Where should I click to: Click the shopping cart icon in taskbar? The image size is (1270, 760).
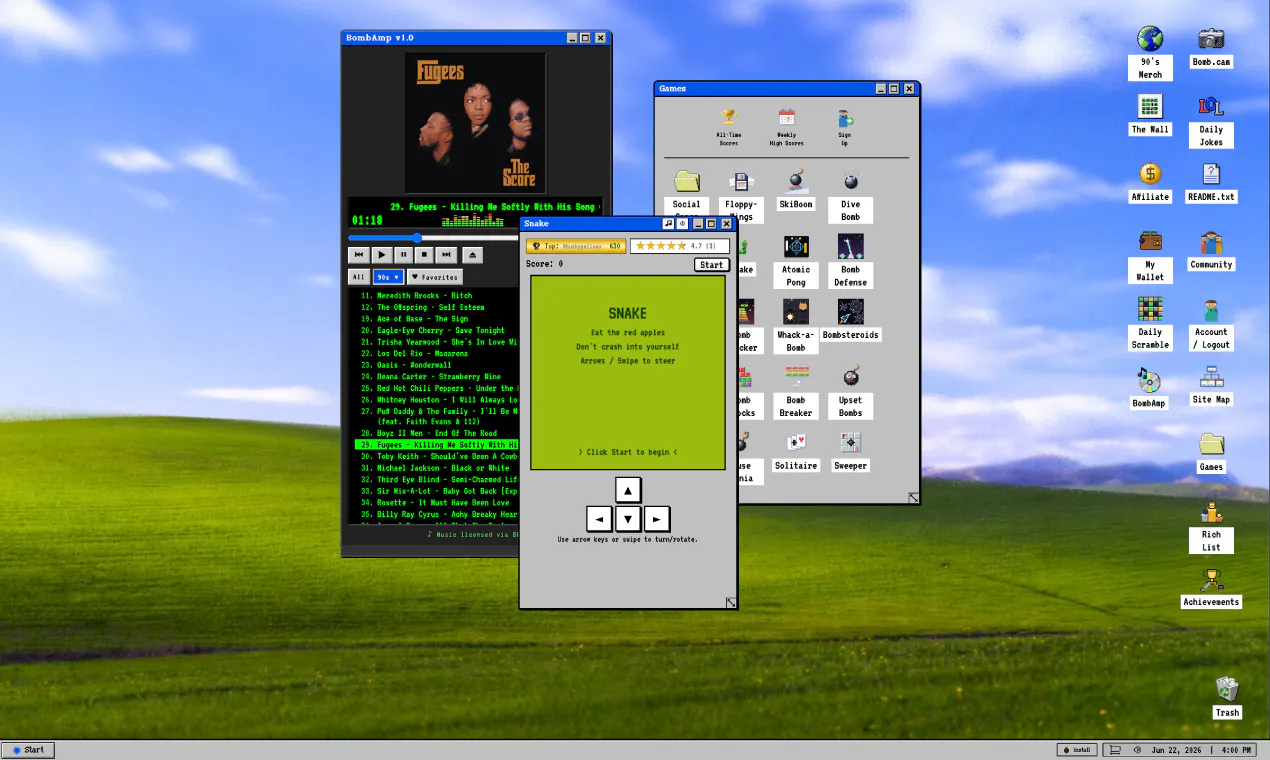pyautogui.click(x=1115, y=750)
